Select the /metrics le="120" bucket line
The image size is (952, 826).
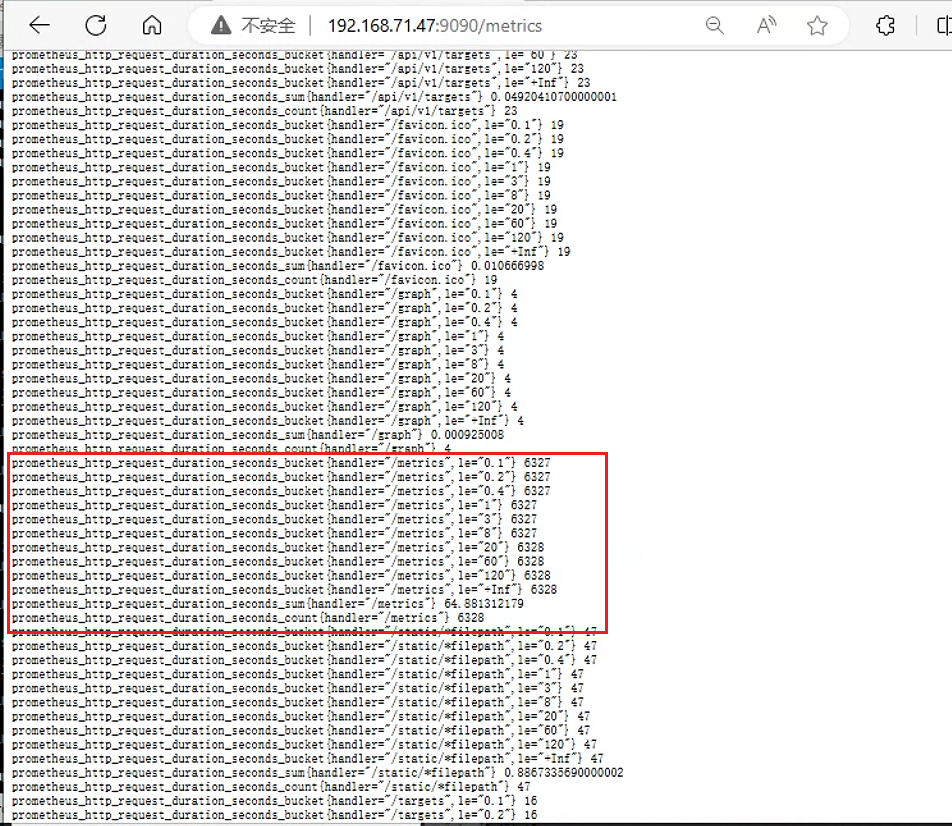pyautogui.click(x=281, y=575)
